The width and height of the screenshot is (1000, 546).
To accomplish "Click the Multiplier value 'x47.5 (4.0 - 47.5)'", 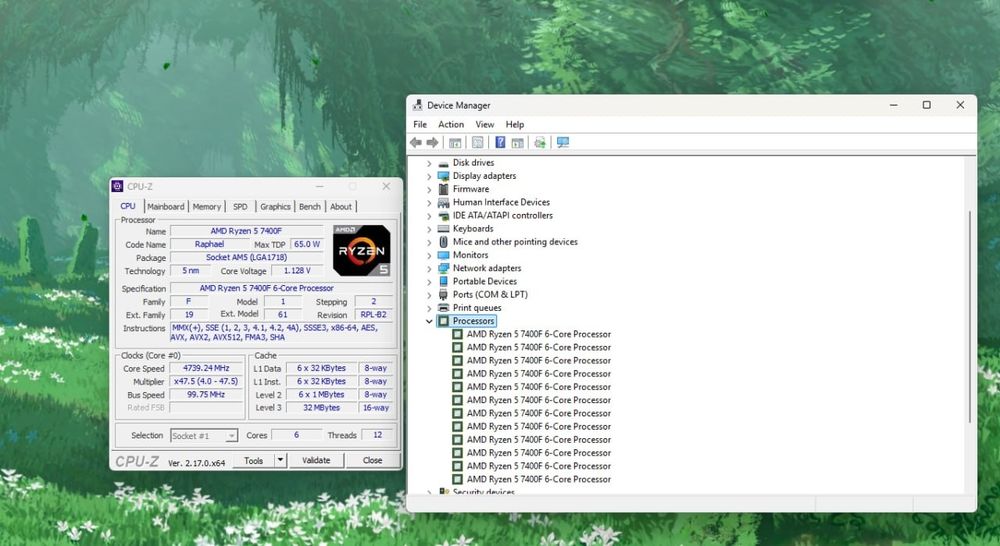I will click(x=207, y=381).
